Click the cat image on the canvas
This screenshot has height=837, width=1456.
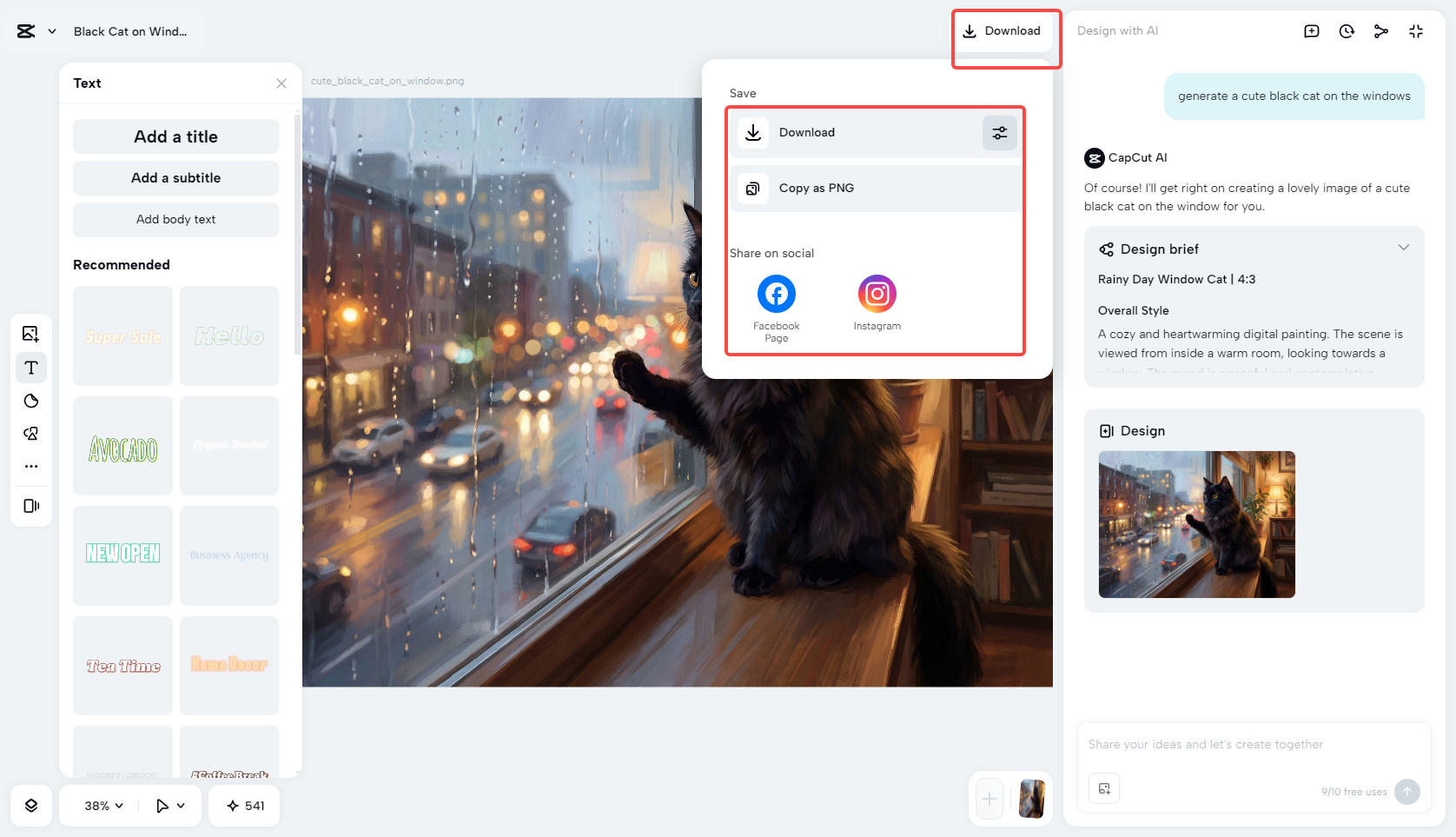click(x=678, y=393)
